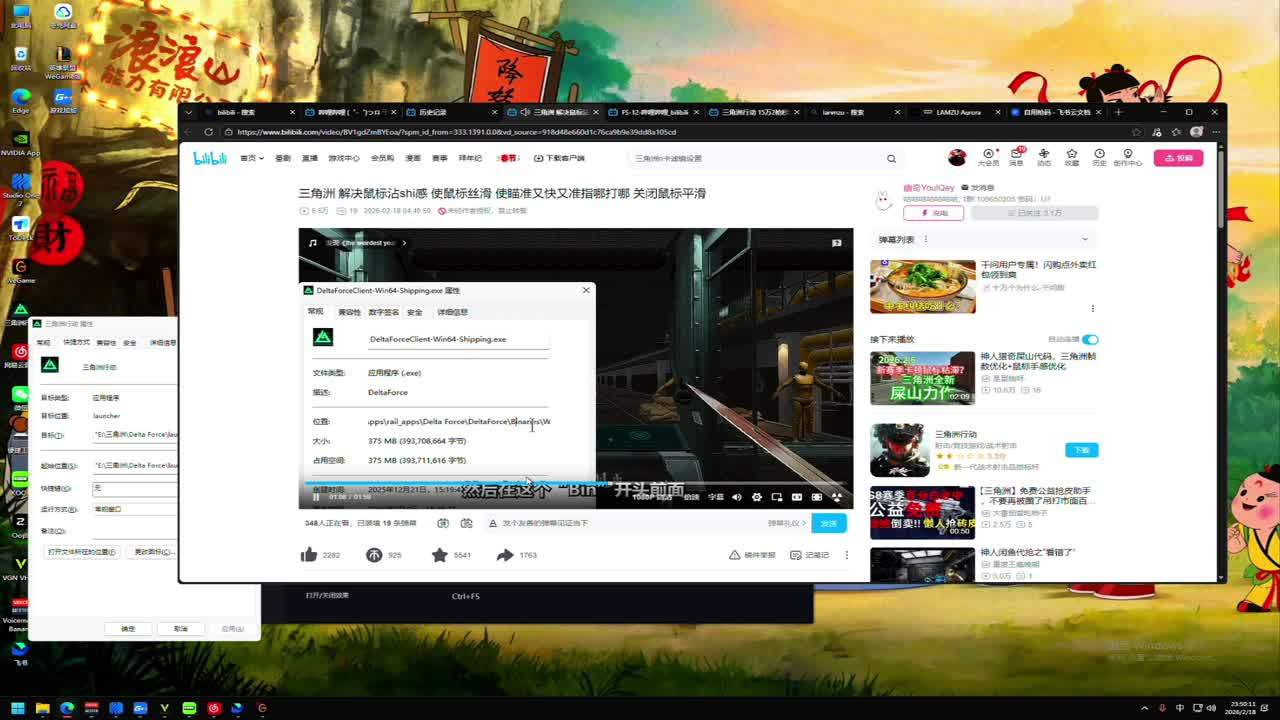Image resolution: width=1280 pixels, height=720 pixels.
Task: Bookmark page with address bar star
Action: pos(1136,132)
